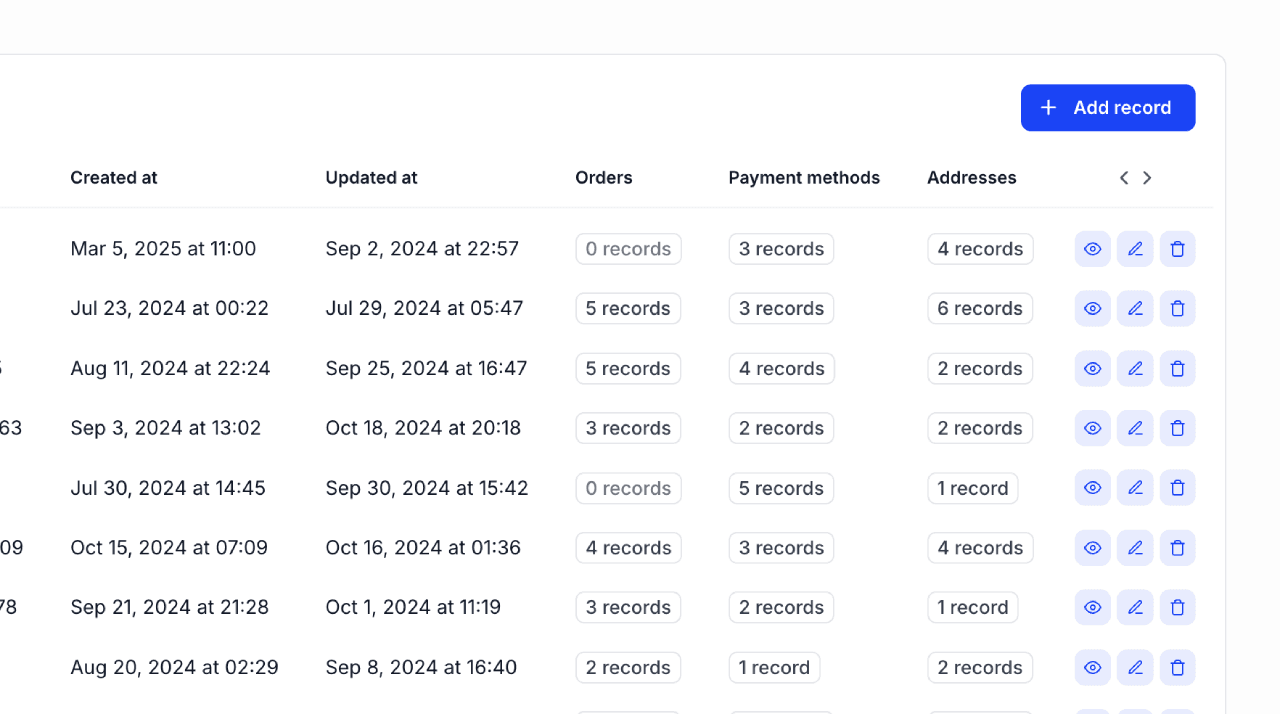The image size is (1280, 714).
Task: Open Addresses "4 records" in Mar 5 row
Action: [x=980, y=249]
